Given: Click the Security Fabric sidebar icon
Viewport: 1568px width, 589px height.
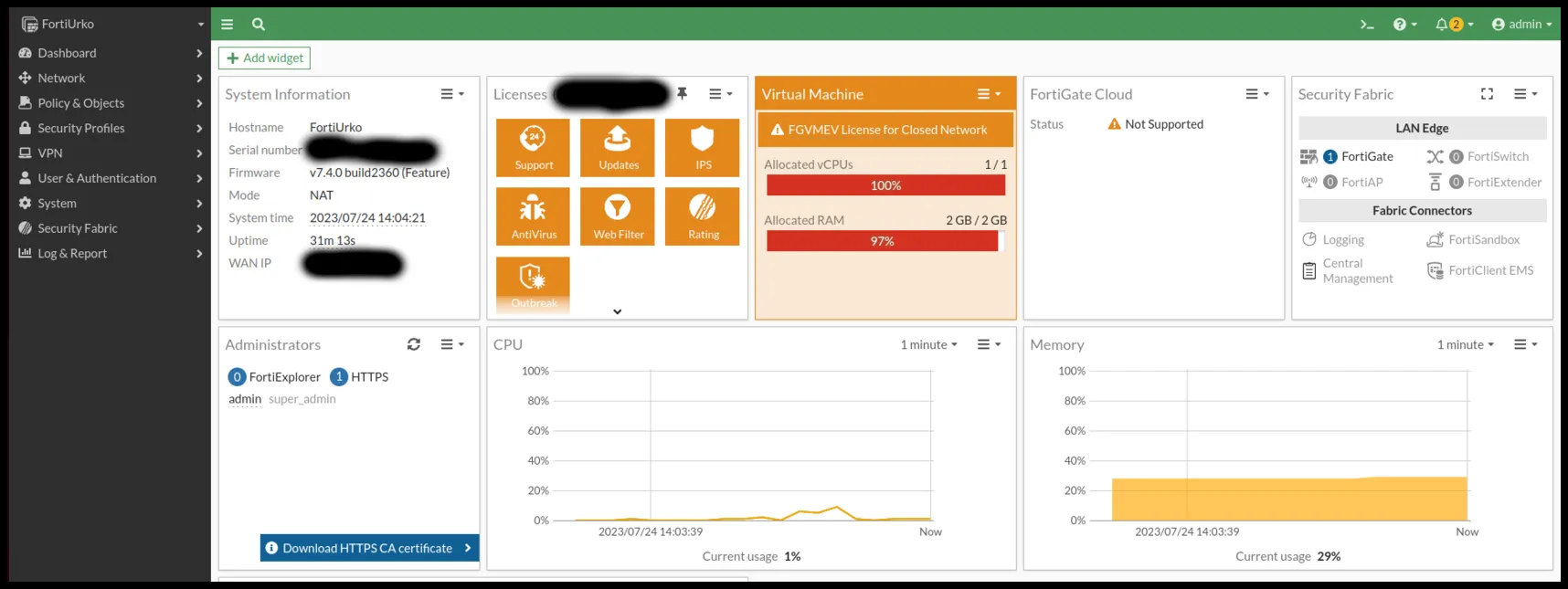Looking at the screenshot, I should click(26, 228).
